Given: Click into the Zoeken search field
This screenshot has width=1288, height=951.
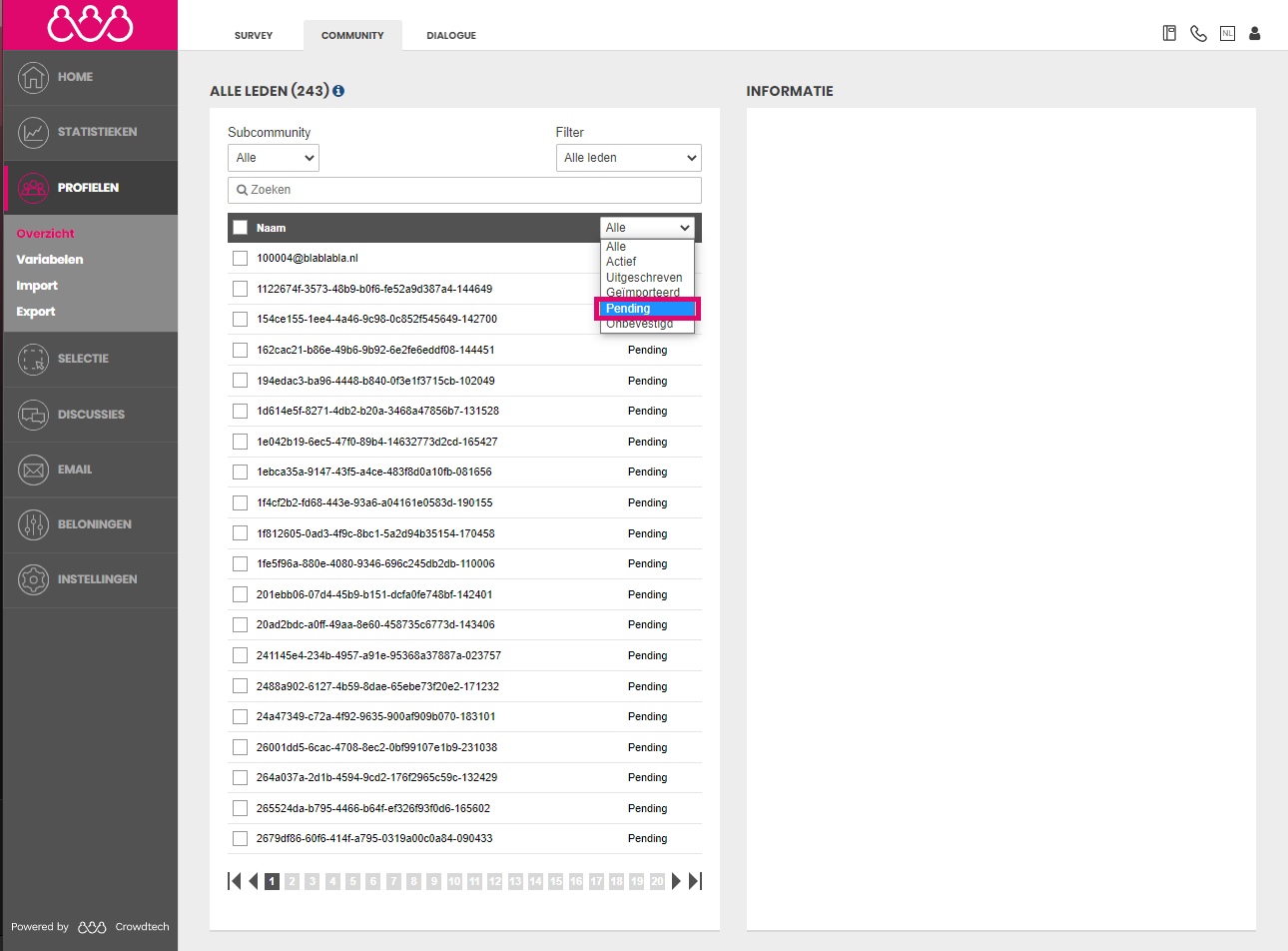Looking at the screenshot, I should [464, 190].
